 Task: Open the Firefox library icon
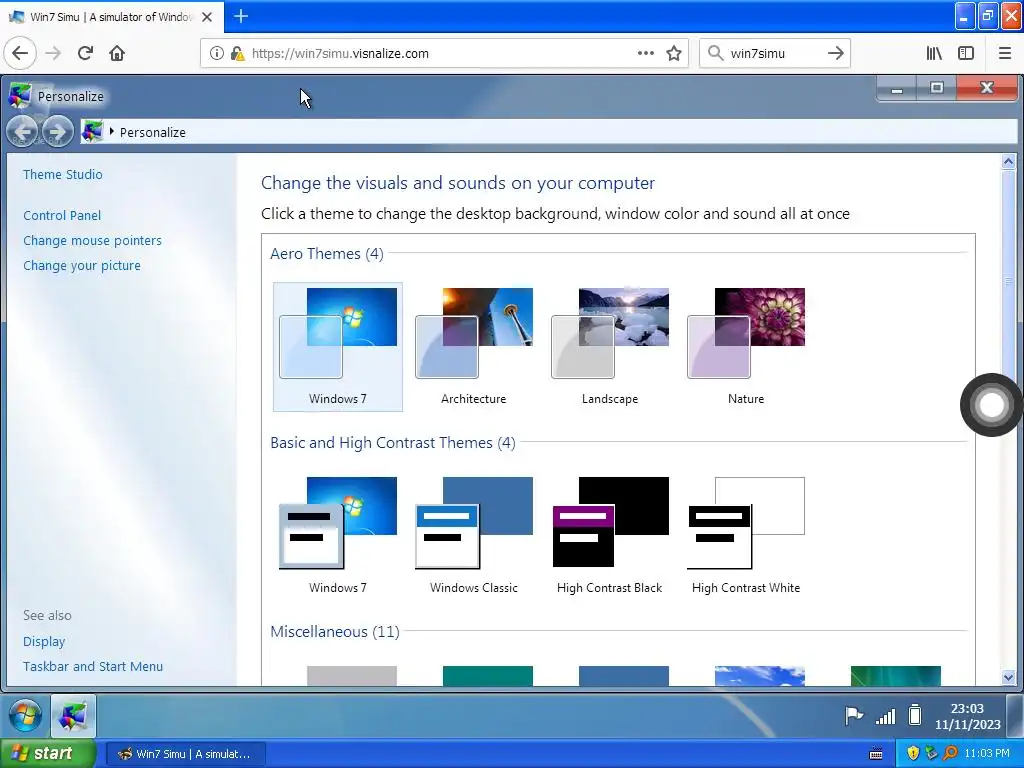click(934, 54)
